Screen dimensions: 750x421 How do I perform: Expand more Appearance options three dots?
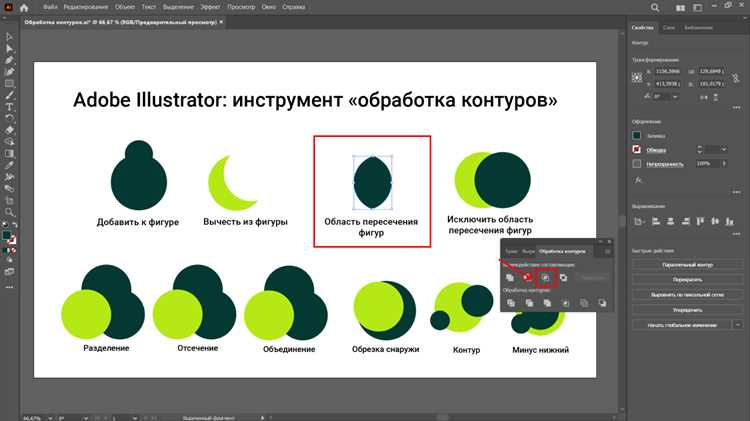click(736, 192)
